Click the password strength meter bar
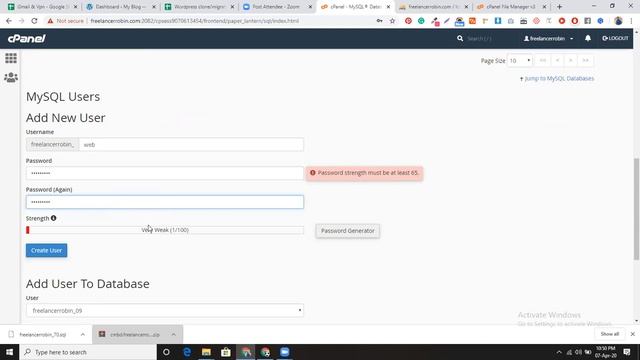The width and height of the screenshot is (640, 360). 165,230
